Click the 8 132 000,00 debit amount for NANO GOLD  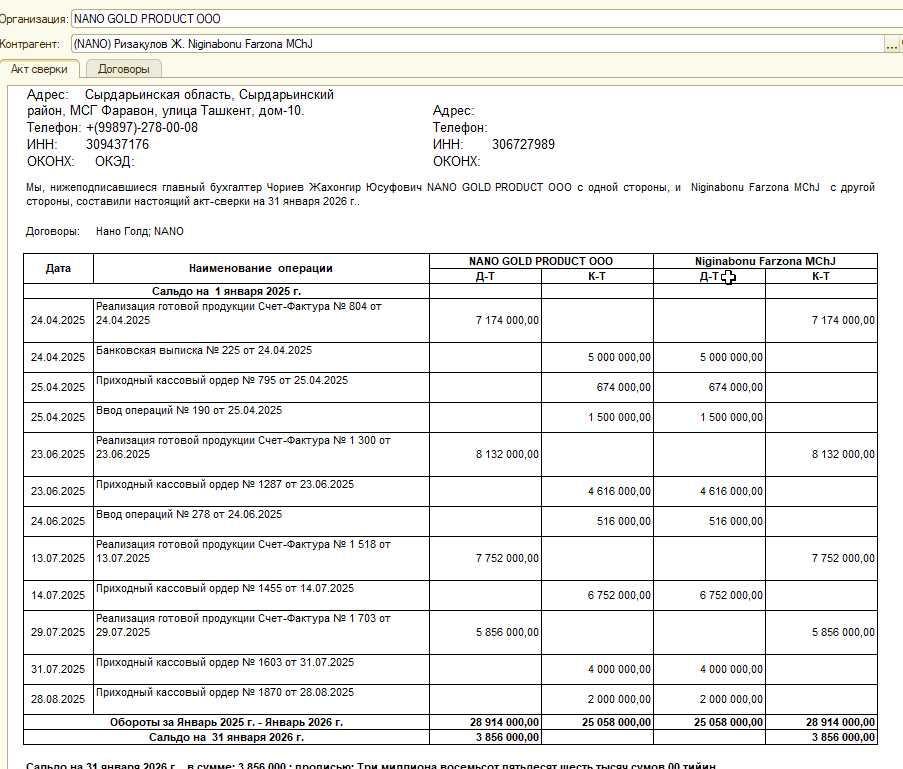point(485,454)
